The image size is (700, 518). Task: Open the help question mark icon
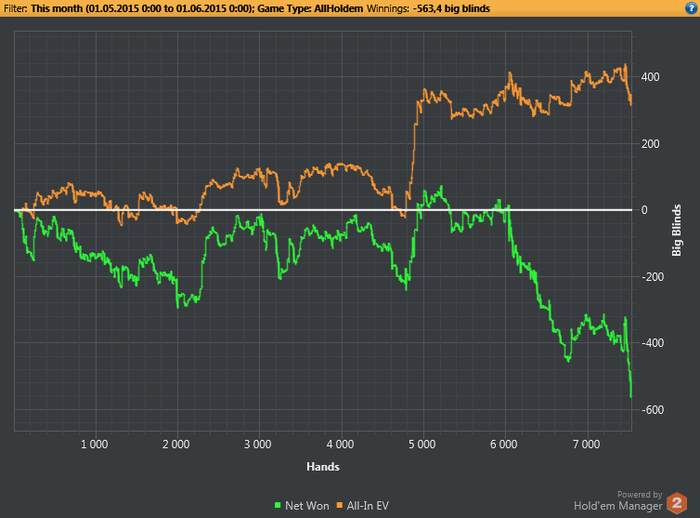click(691, 8)
